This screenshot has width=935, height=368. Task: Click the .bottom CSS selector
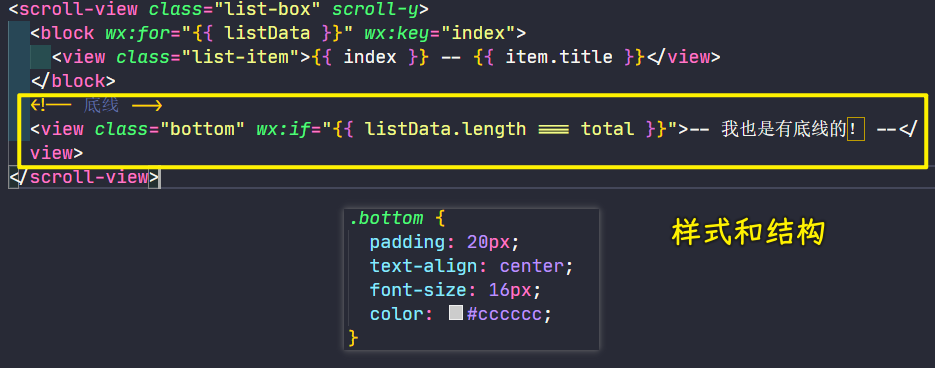tap(386, 218)
